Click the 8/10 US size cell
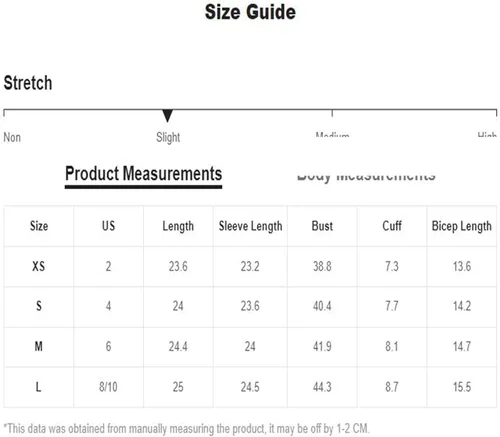The width and height of the screenshot is (500, 437). click(108, 387)
